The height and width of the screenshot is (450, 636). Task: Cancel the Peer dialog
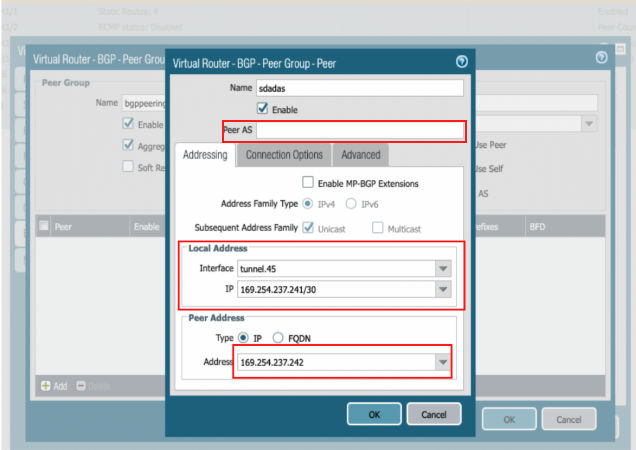(x=433, y=414)
